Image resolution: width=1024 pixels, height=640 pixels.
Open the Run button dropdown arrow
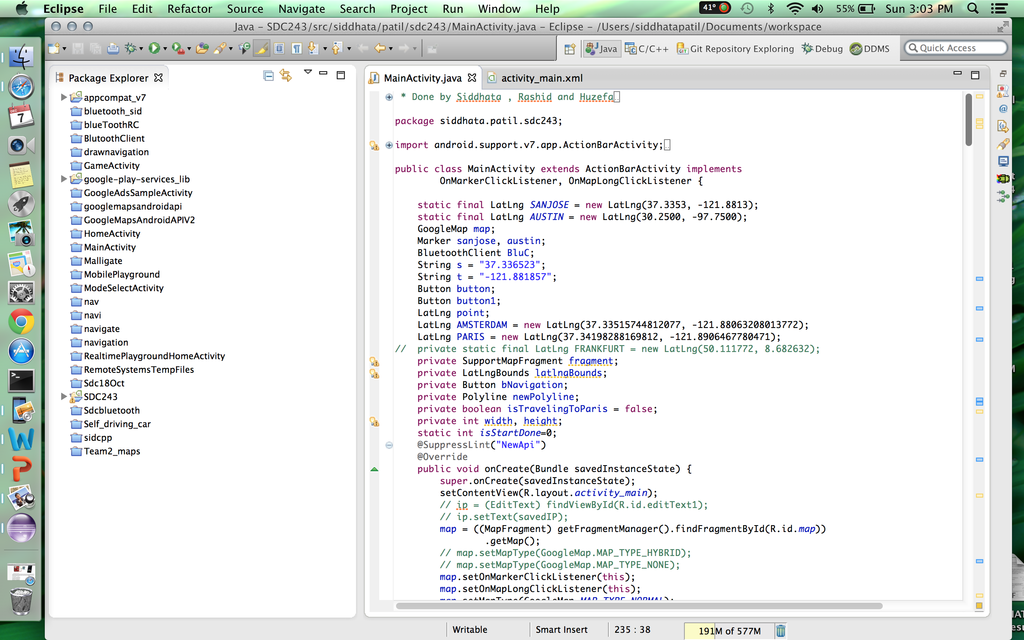(165, 49)
